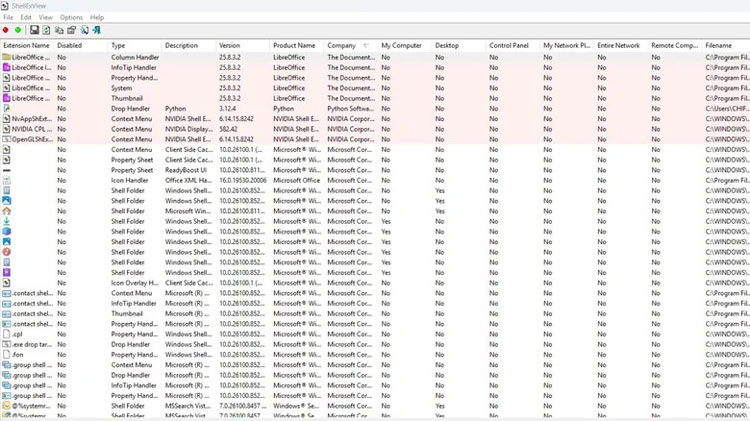Select the 'Column Handler' type cell
Image resolution: width=750 pixels, height=421 pixels.
coord(135,57)
